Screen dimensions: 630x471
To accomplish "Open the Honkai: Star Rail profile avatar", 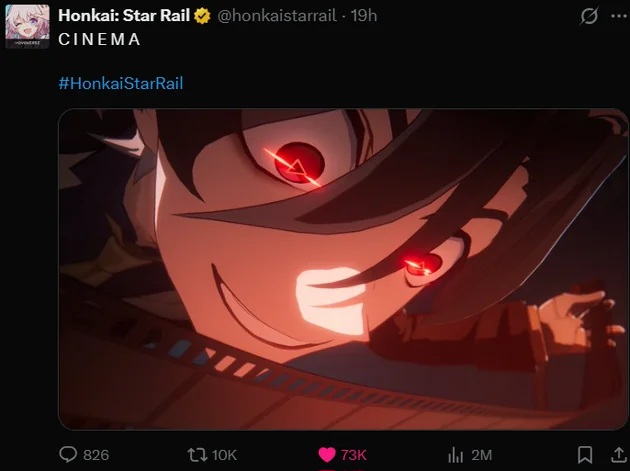I will pyautogui.click(x=27, y=27).
